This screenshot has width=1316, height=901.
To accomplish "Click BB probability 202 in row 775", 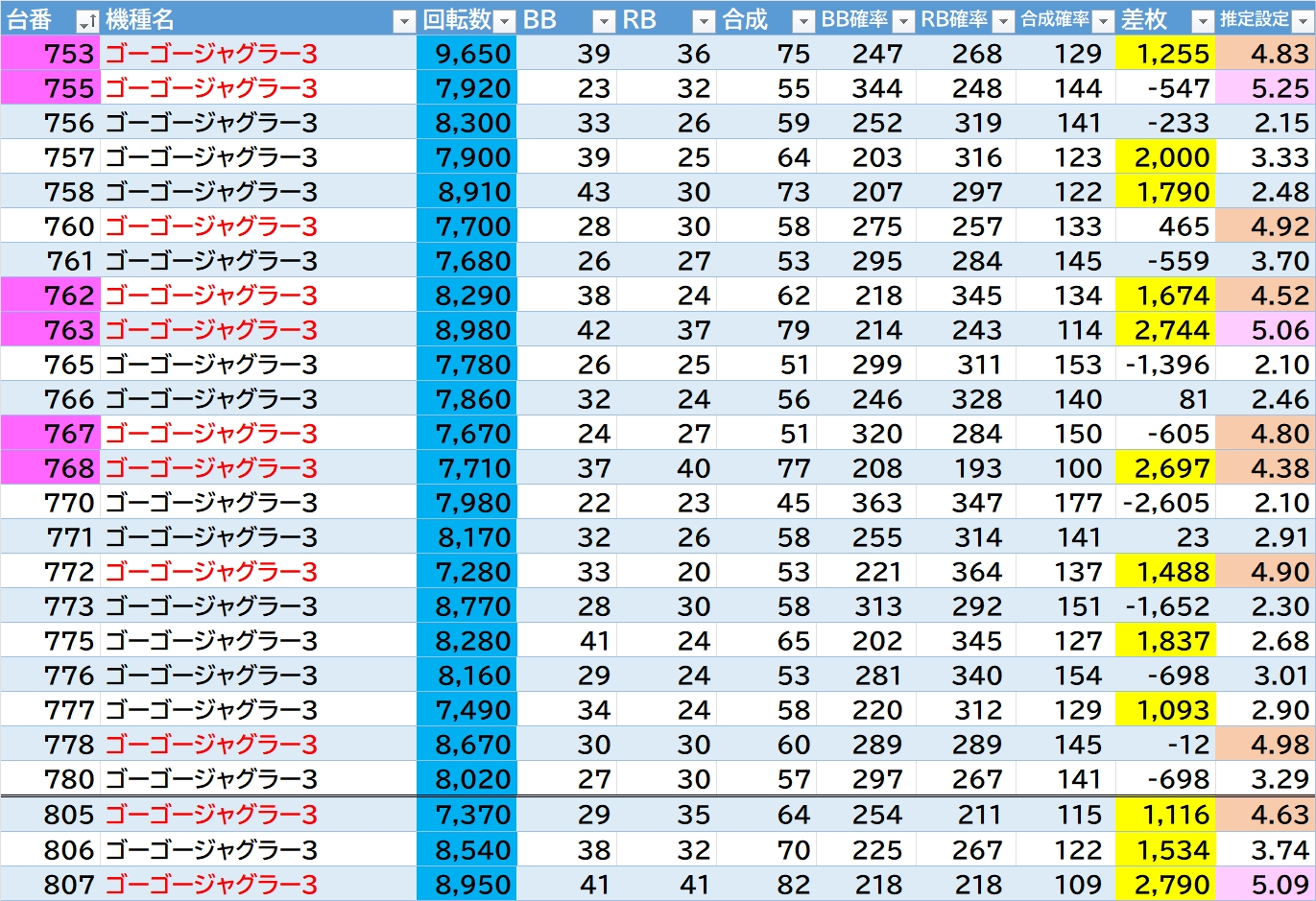I will pyautogui.click(x=867, y=641).
